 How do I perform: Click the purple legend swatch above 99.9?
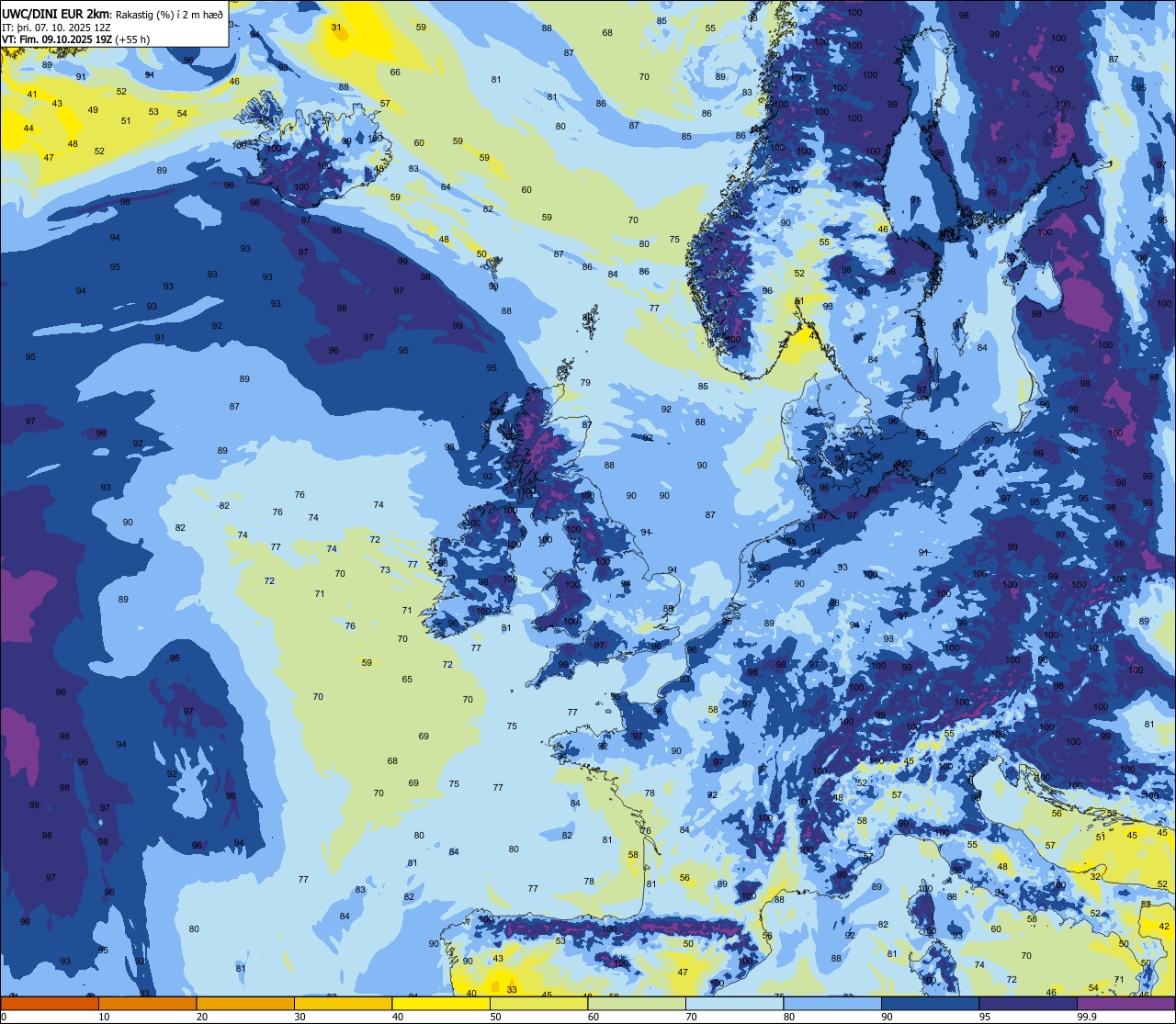pos(1125,1003)
